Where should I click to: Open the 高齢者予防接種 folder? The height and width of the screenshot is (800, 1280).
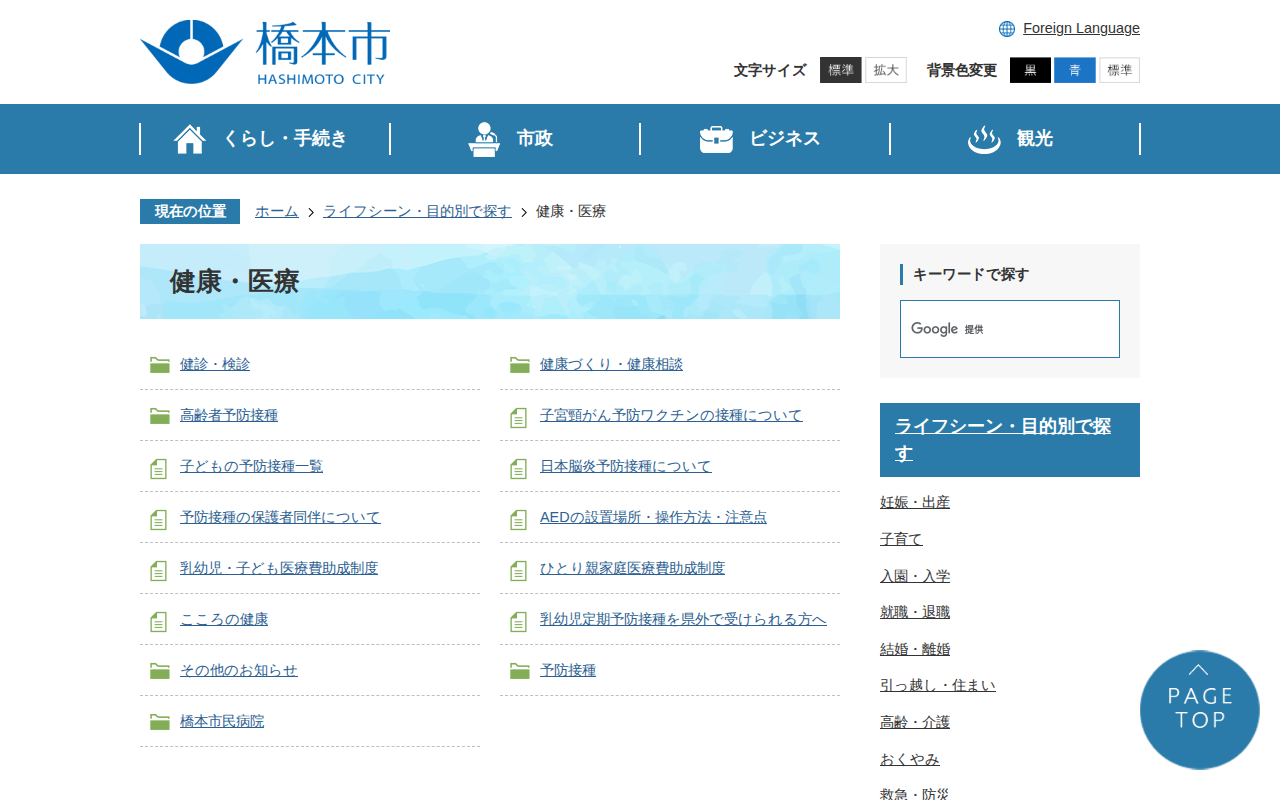click(229, 415)
